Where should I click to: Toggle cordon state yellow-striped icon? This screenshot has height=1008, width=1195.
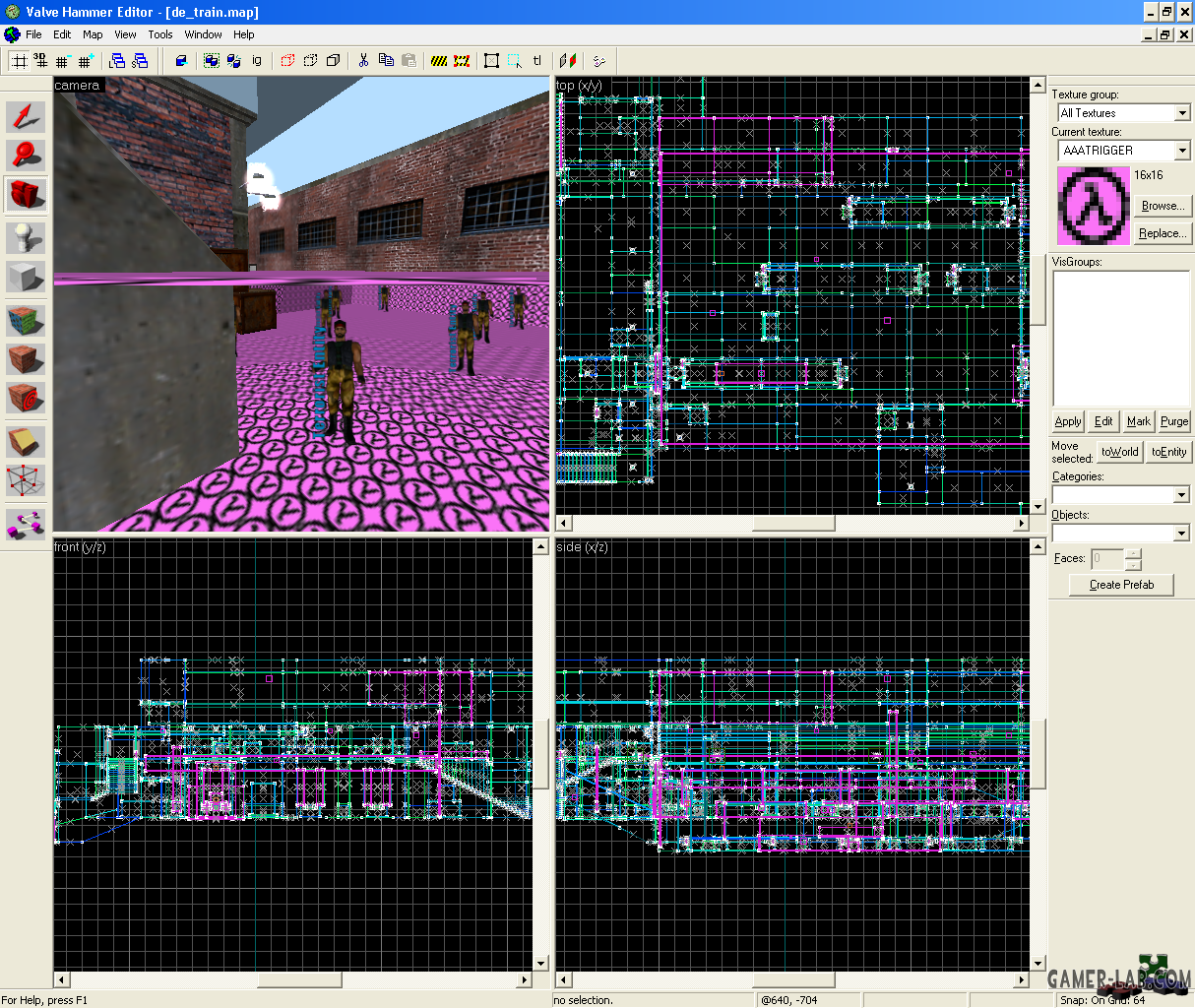(x=439, y=61)
